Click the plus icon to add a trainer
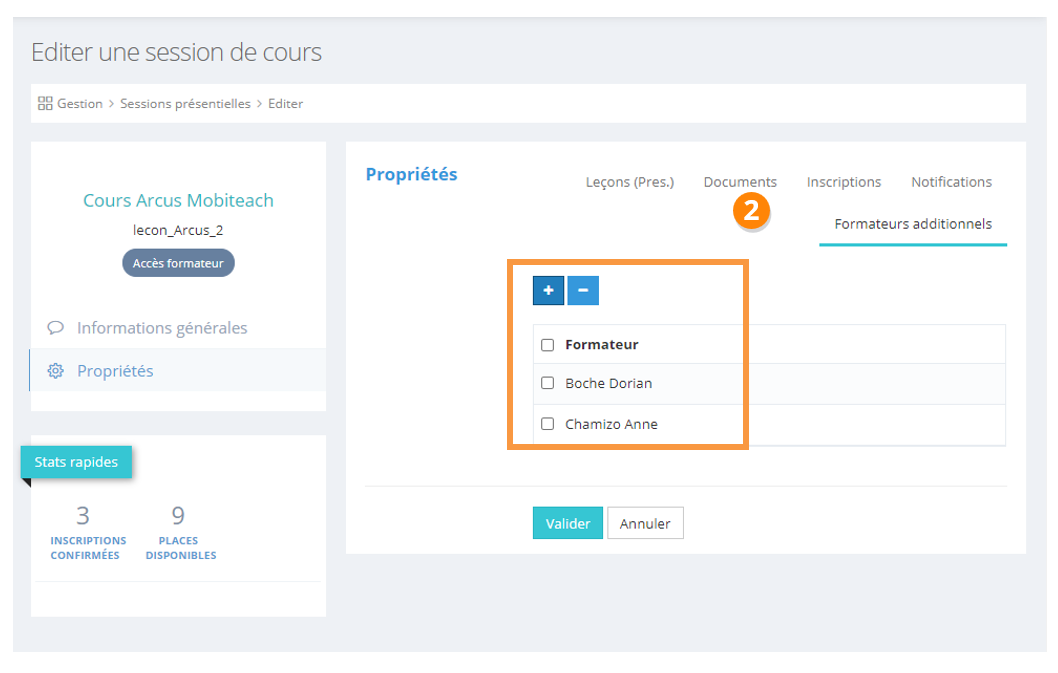The image size is (1058, 673). [x=548, y=290]
